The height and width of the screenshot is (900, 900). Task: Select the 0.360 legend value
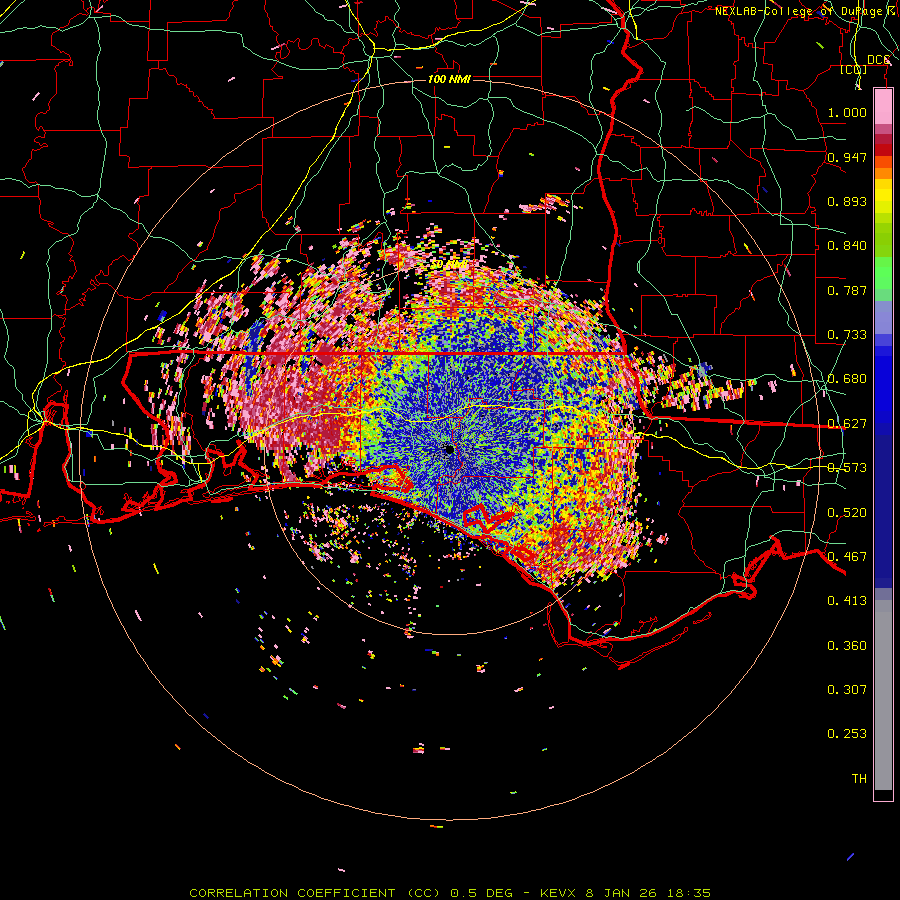847,646
